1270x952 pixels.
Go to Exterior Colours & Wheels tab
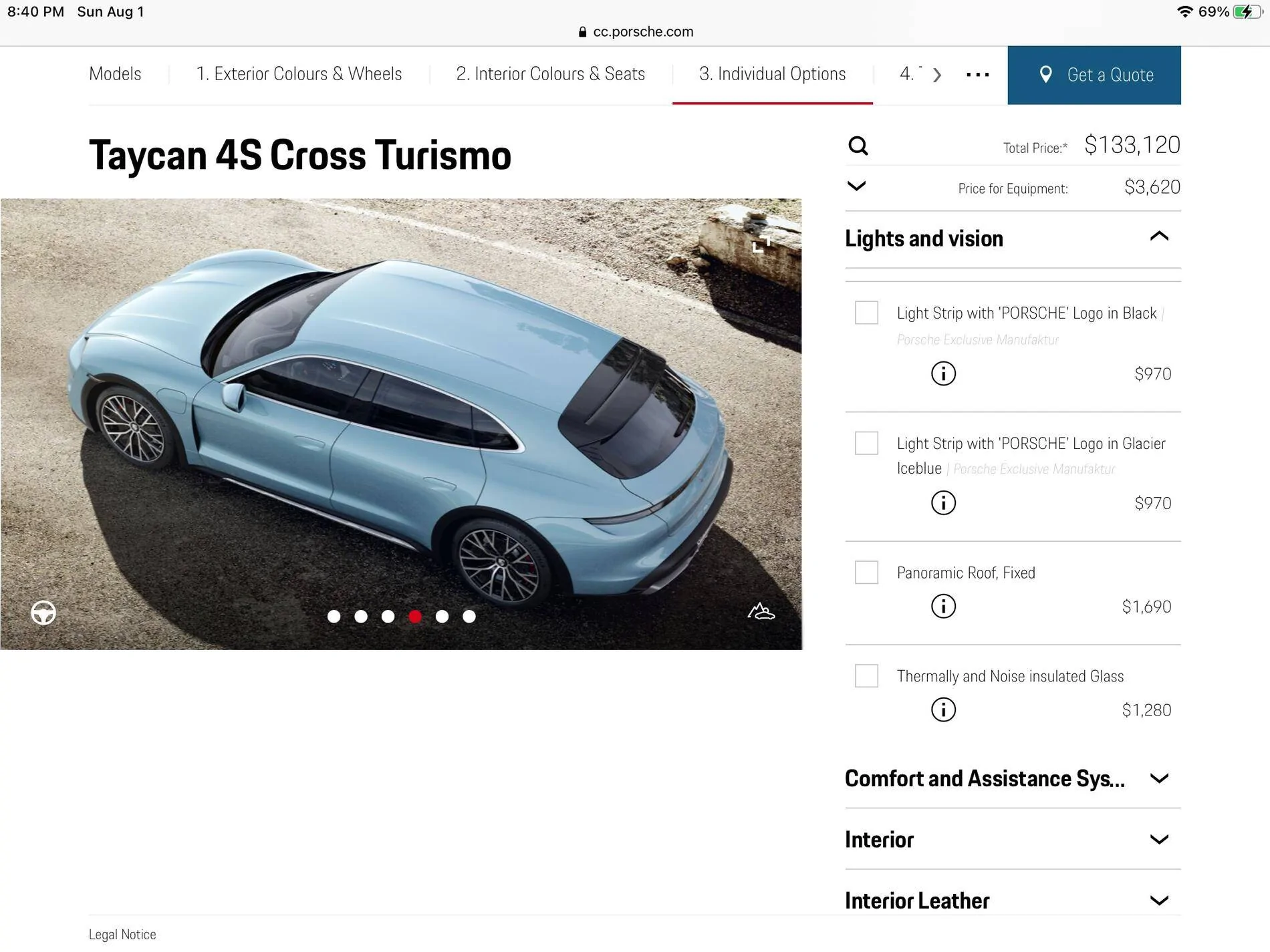(299, 73)
